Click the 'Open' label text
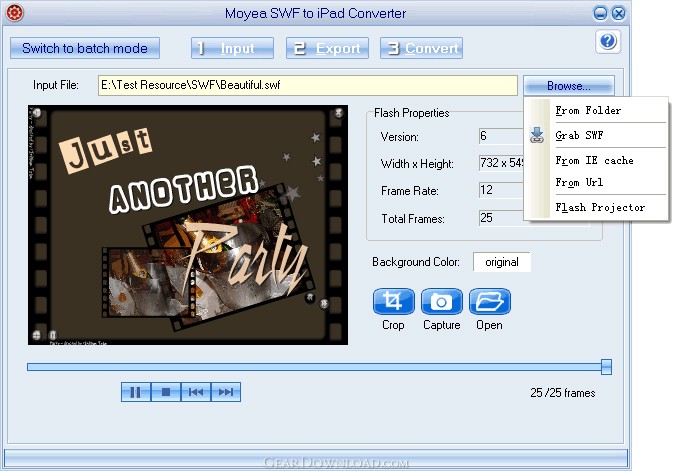673x471 pixels. pyautogui.click(x=489, y=325)
